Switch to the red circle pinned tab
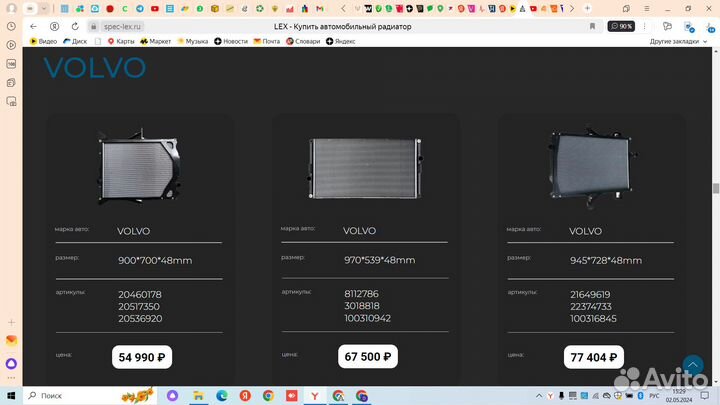Viewport: 720px width, 405px height. (110, 9)
